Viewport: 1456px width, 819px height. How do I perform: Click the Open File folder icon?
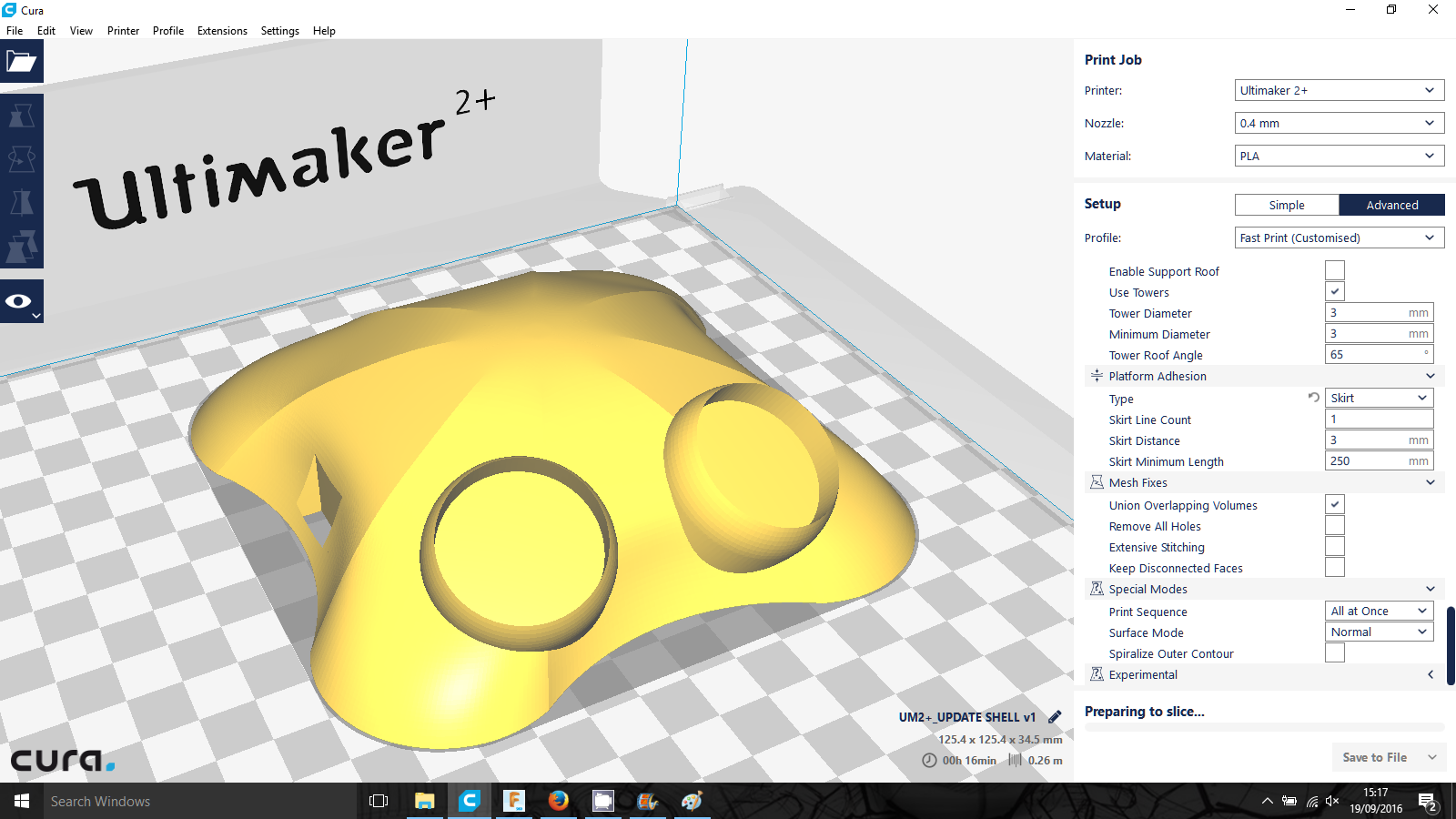[21, 62]
